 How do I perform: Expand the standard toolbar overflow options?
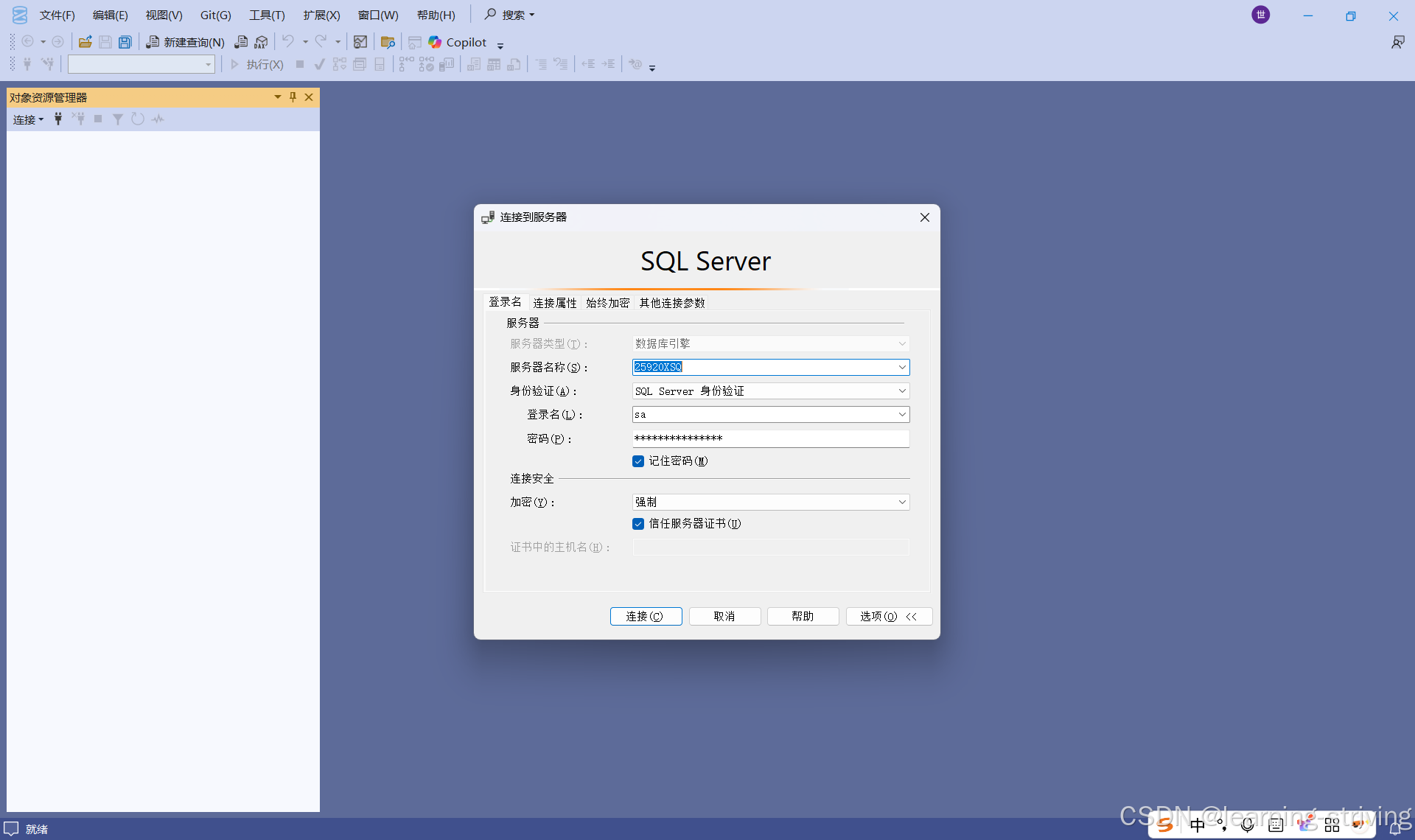500,46
